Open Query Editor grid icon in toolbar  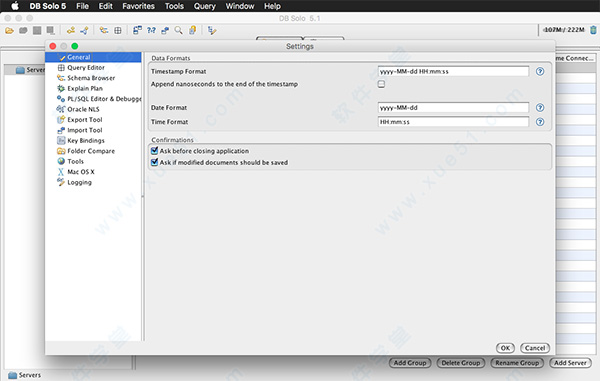118,30
